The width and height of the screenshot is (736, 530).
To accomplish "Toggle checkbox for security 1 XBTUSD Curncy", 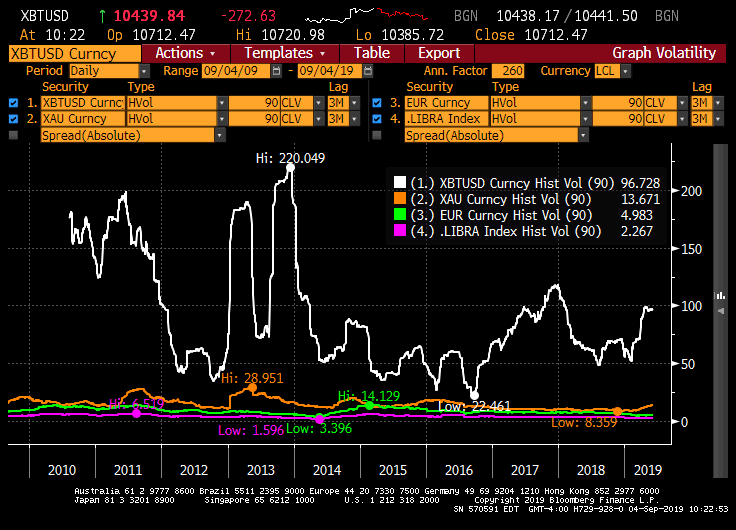I will pyautogui.click(x=13, y=103).
